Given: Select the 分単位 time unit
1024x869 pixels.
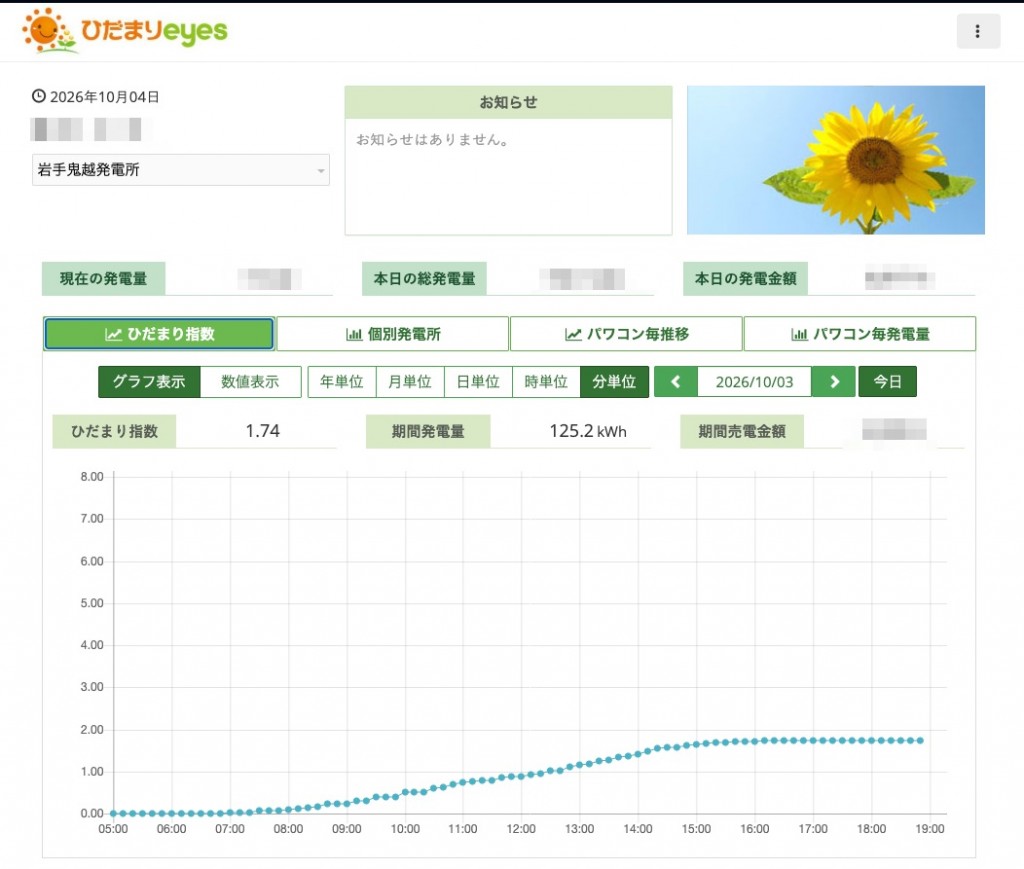Looking at the screenshot, I should [615, 382].
